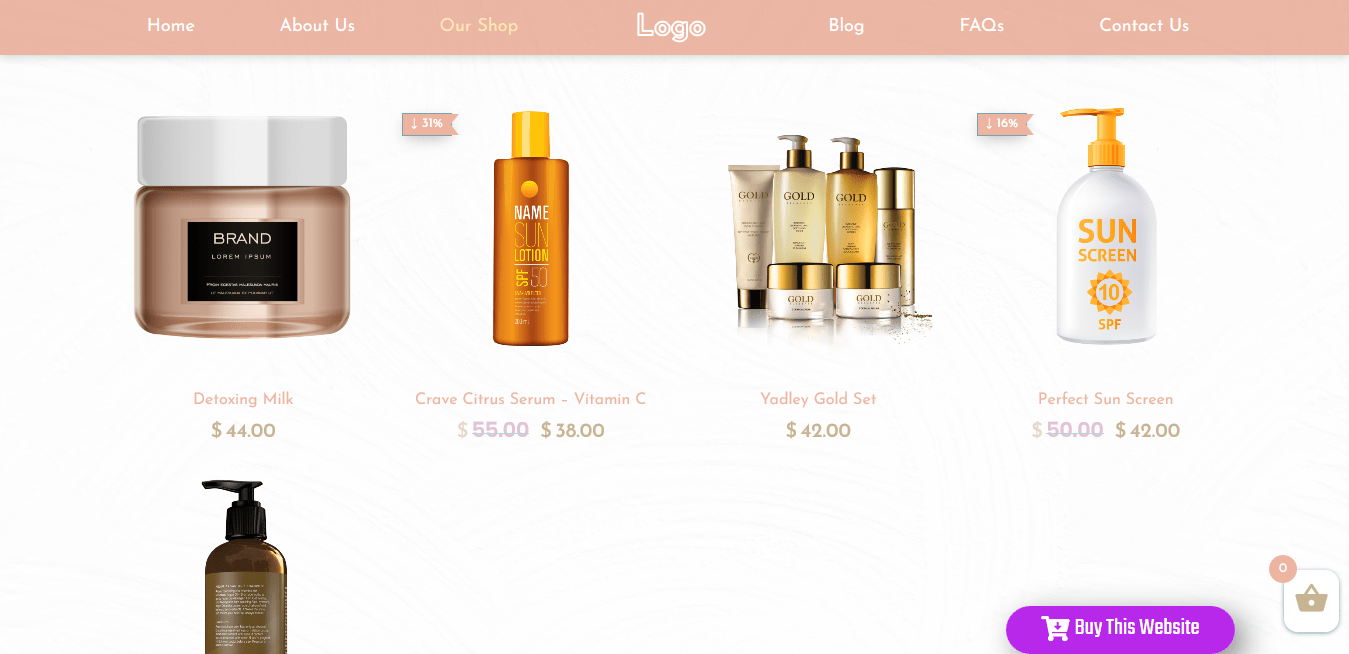This screenshot has height=654, width=1349.
Task: Open the Contact Us page
Action: (1144, 26)
